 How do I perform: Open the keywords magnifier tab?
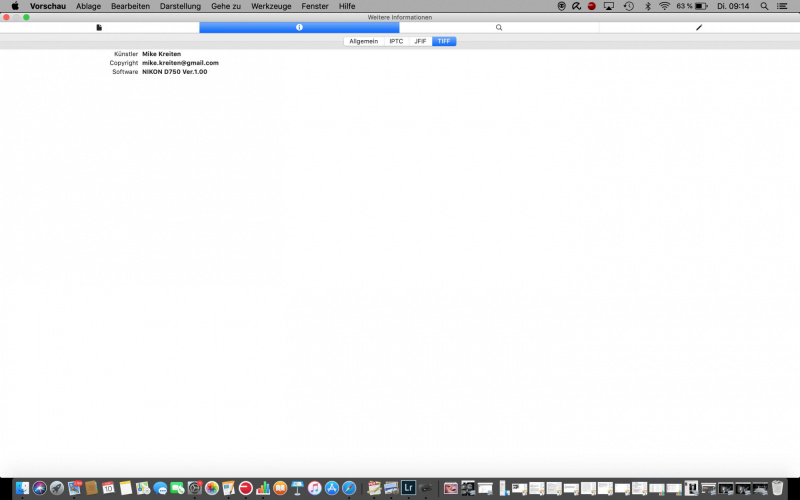[499, 28]
